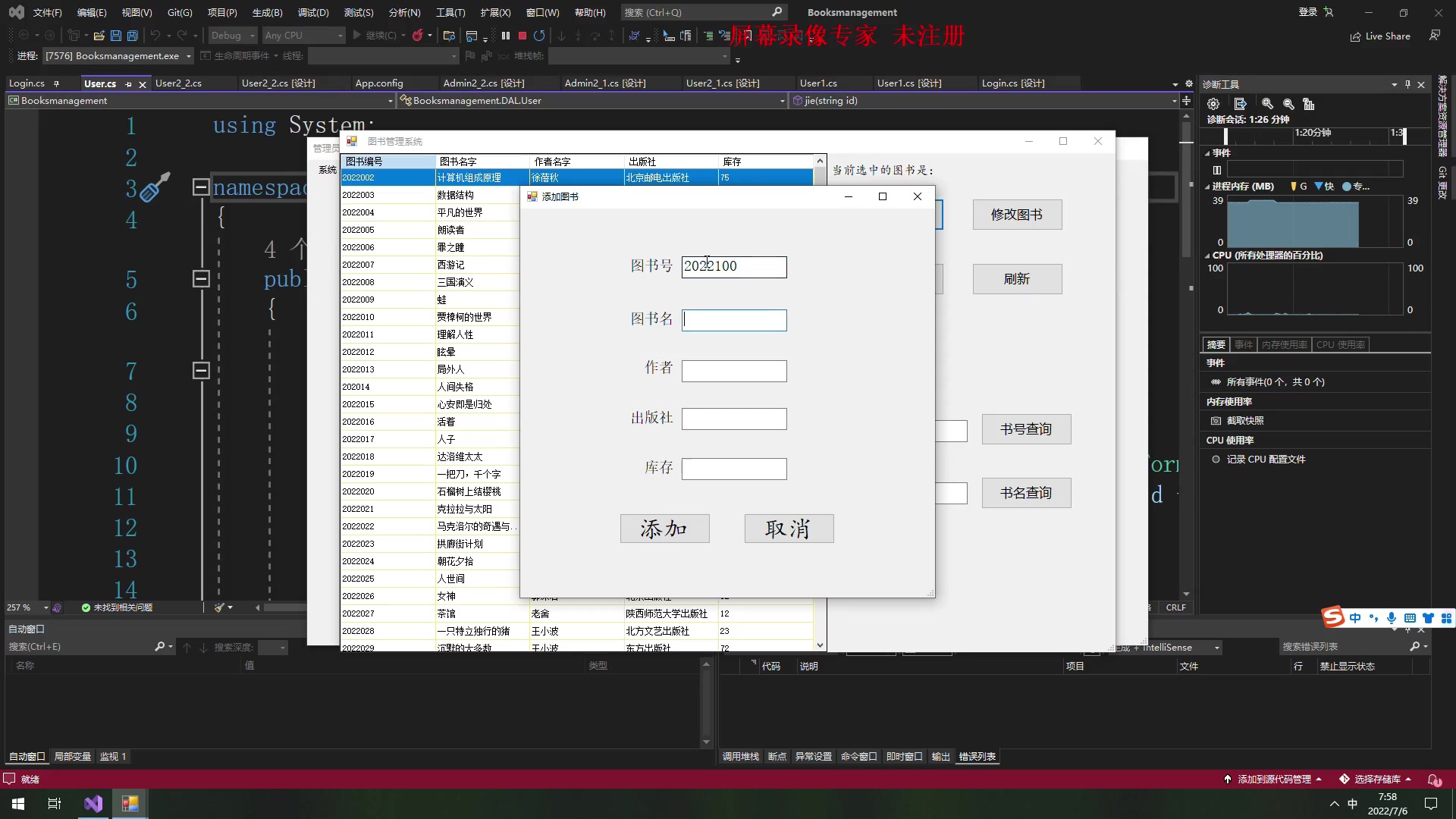
Task: Click the 添加 (Add) button
Action: coord(663,528)
